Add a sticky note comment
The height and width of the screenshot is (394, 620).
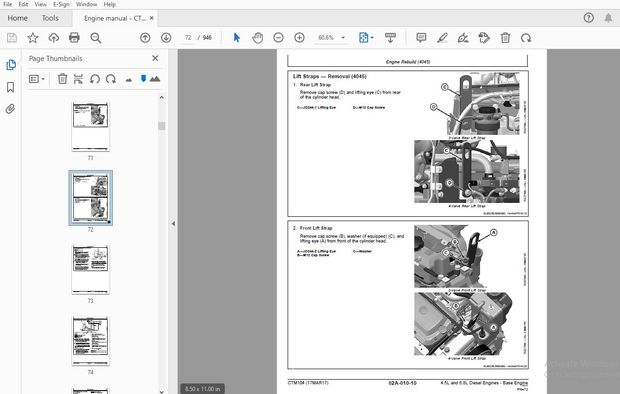coord(421,38)
